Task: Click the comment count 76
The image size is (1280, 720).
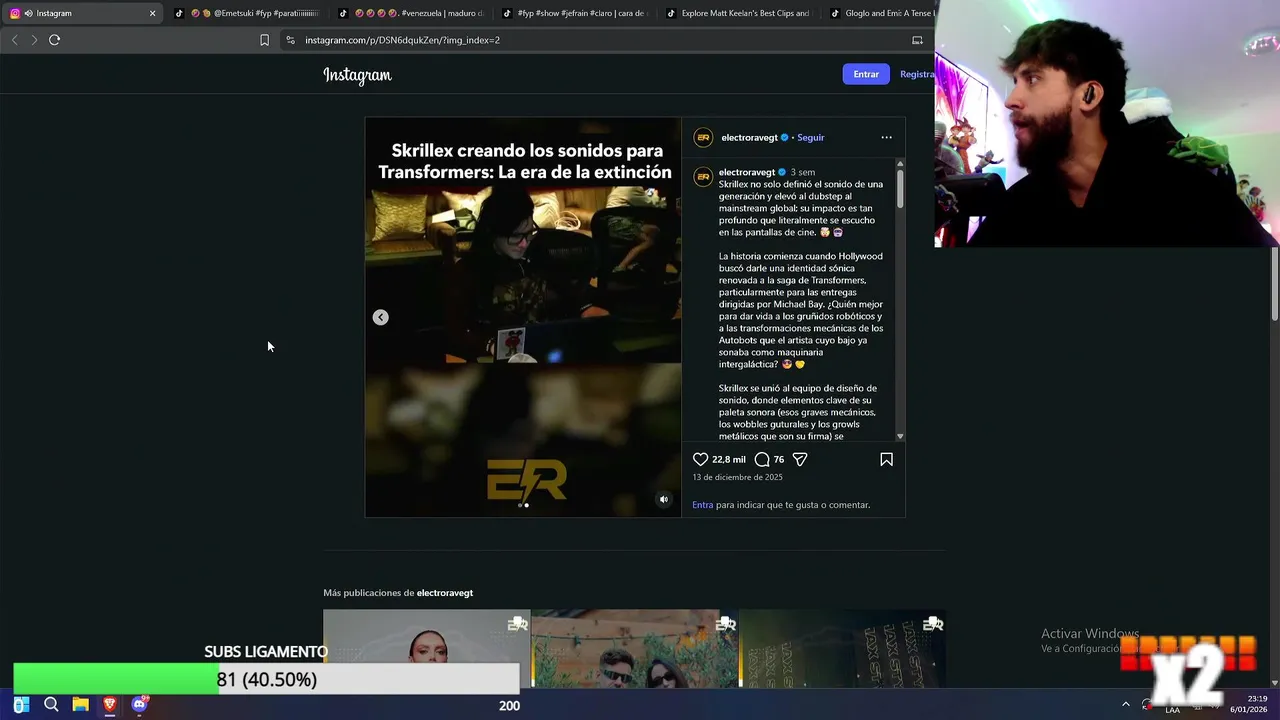Action: coord(779,460)
